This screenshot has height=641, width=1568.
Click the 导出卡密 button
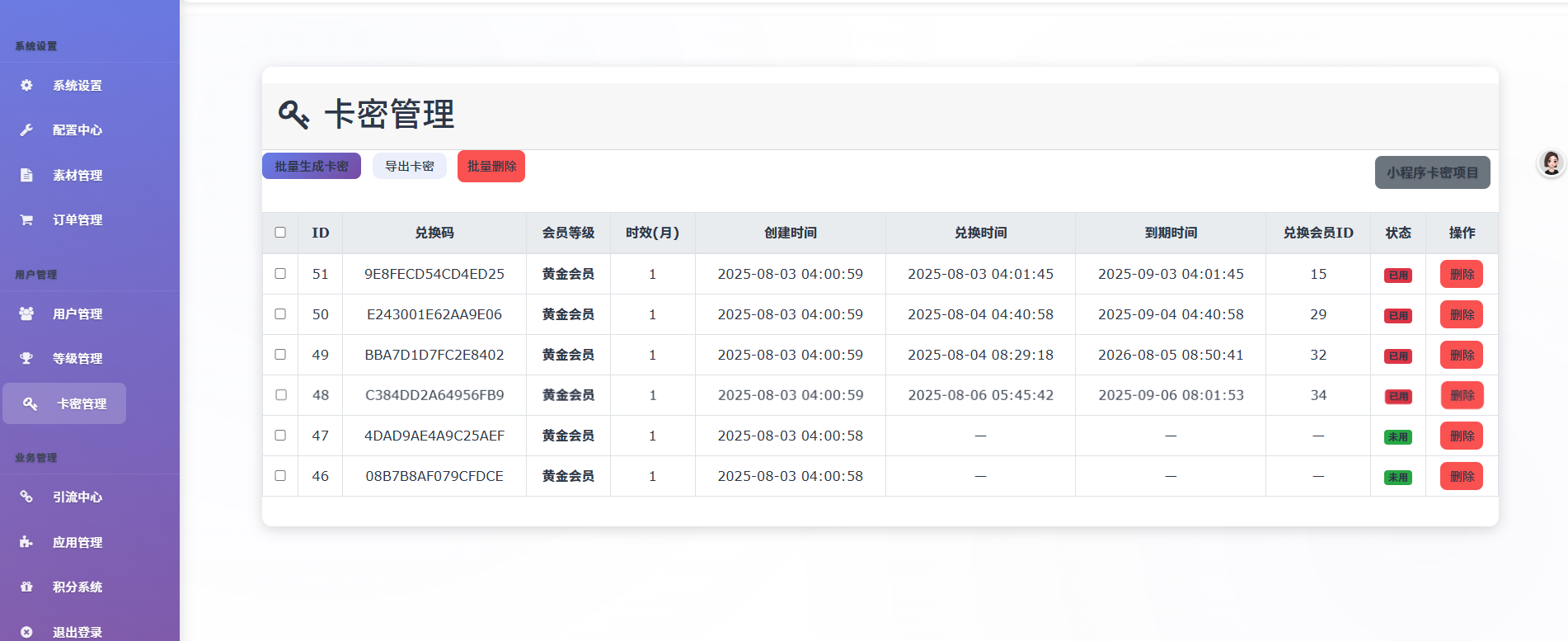410,166
